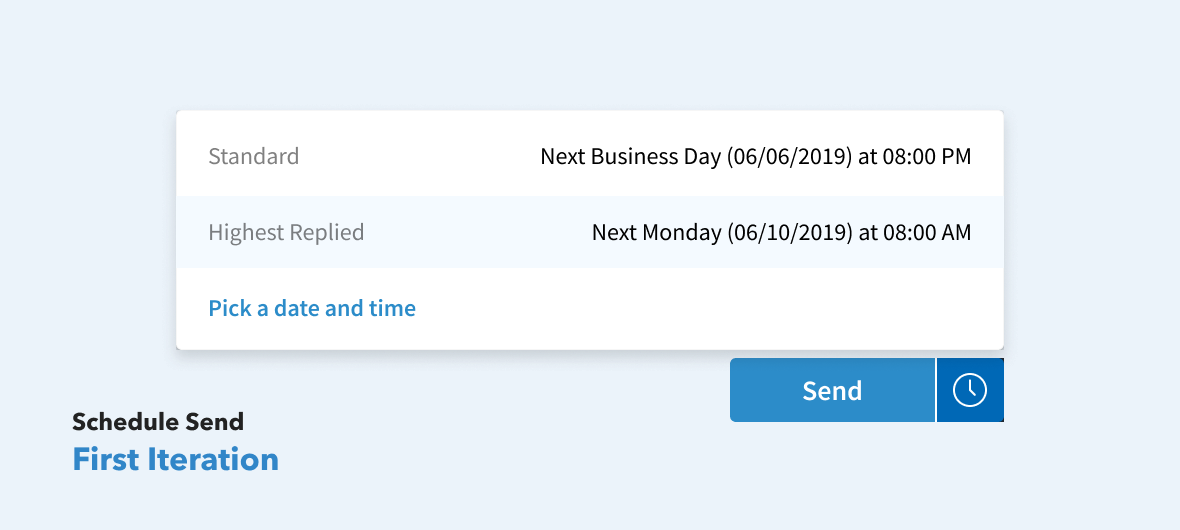Click the Highest Replied gray label
The height and width of the screenshot is (530, 1180).
pyautogui.click(x=286, y=232)
